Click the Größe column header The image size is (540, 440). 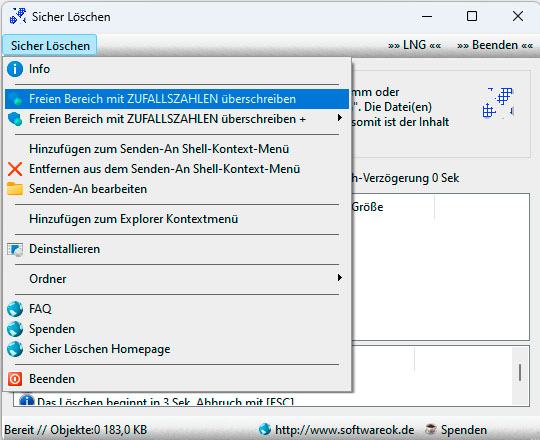tap(393, 207)
